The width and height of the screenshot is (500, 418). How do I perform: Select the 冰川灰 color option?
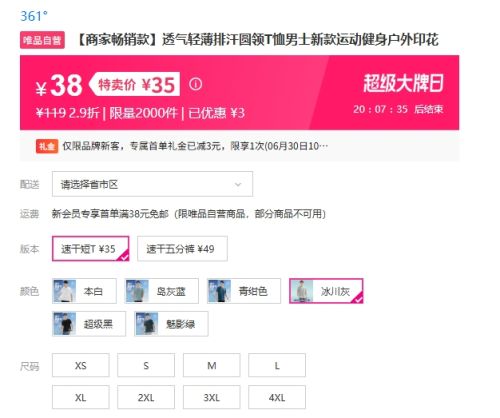326,291
